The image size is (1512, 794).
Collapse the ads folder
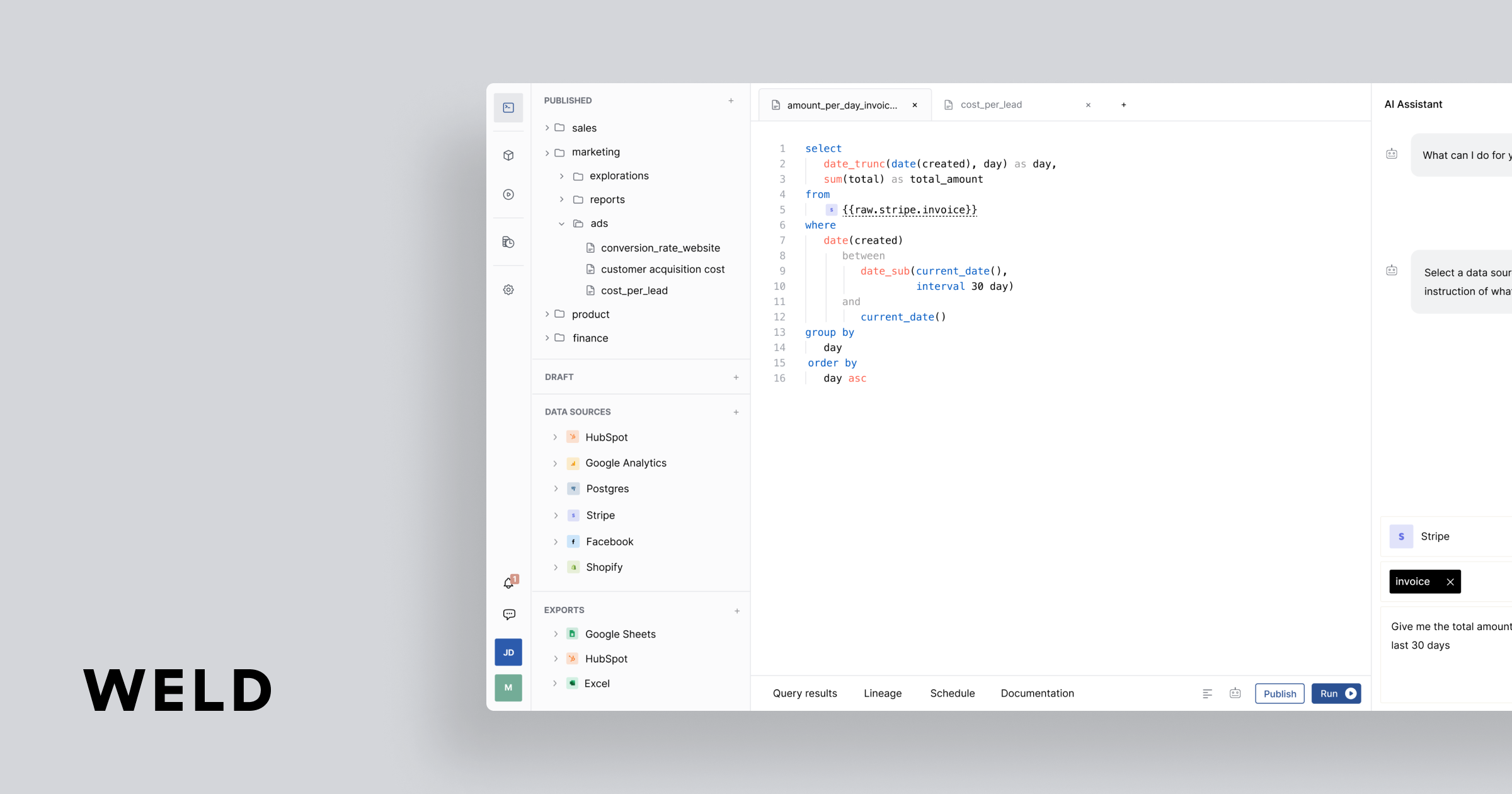pos(561,223)
